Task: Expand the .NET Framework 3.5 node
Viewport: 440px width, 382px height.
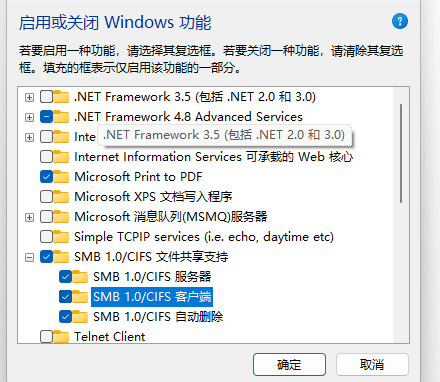Action: [29, 97]
